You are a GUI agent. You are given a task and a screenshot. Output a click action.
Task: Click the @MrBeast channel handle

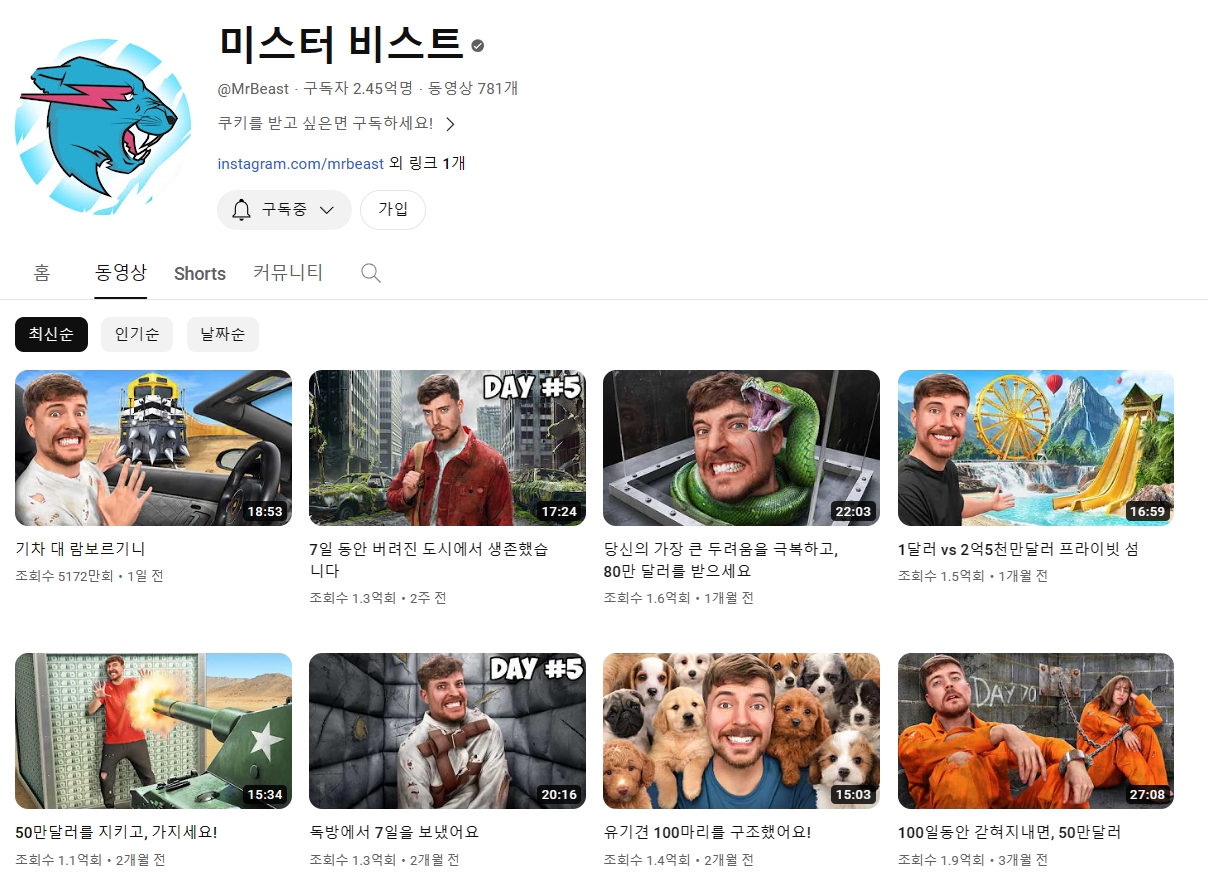click(x=253, y=88)
